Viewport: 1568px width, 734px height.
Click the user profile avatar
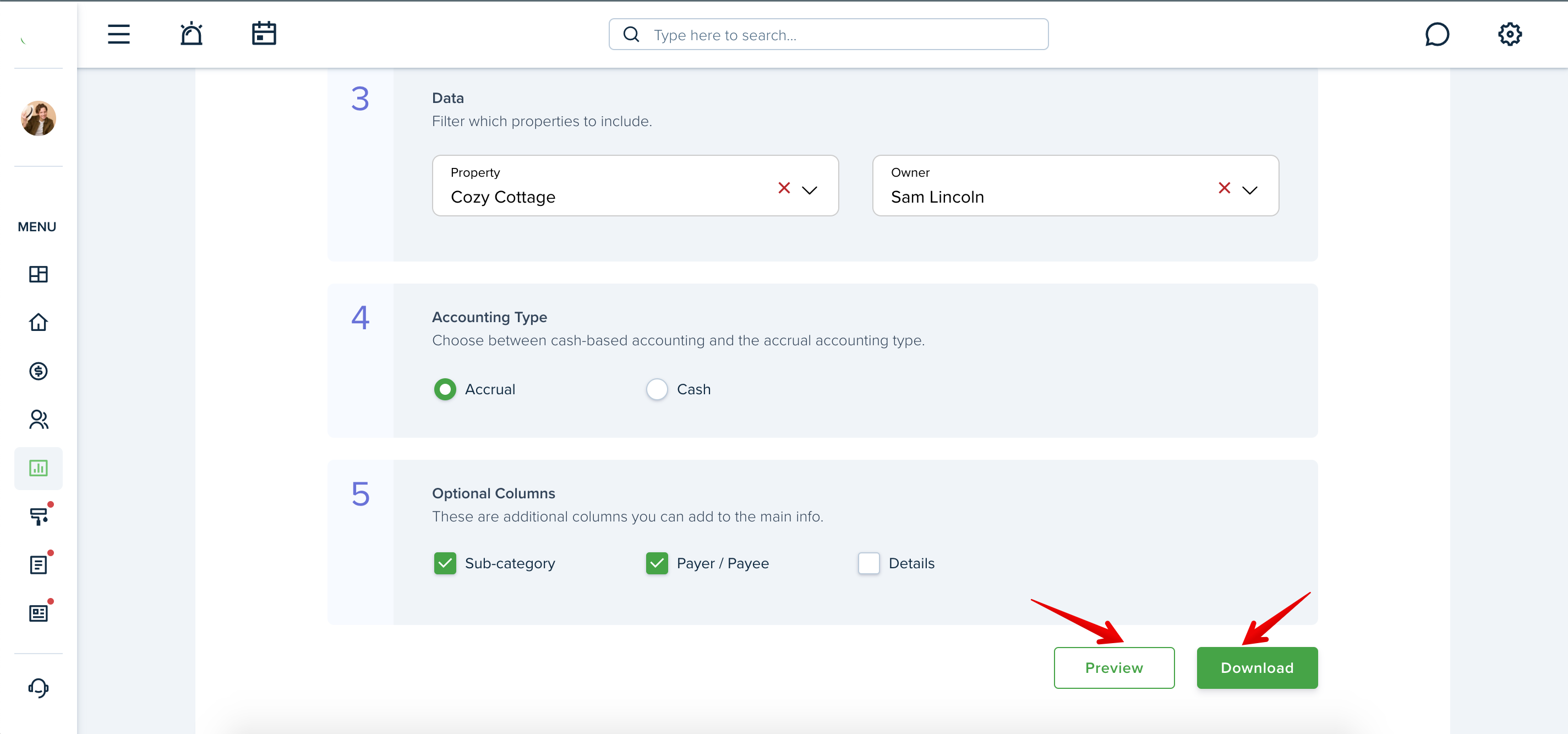point(39,118)
